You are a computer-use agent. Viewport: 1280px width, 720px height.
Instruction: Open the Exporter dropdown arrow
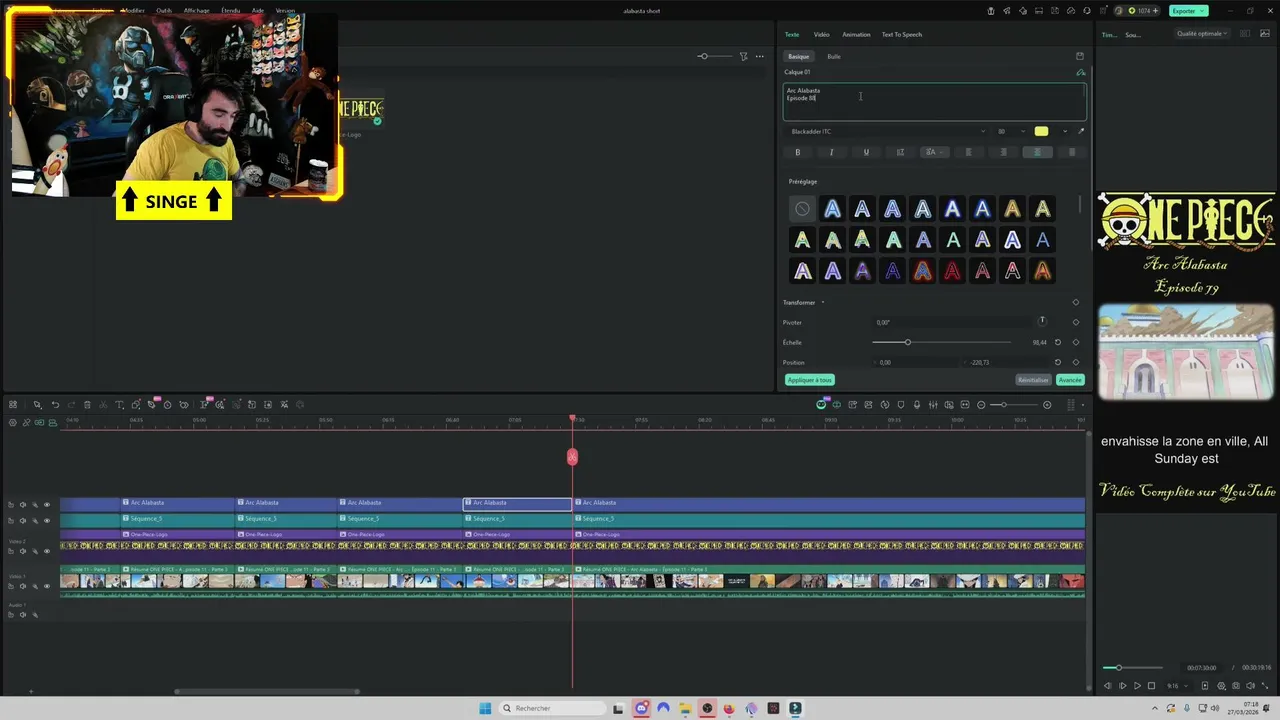click(x=1203, y=11)
